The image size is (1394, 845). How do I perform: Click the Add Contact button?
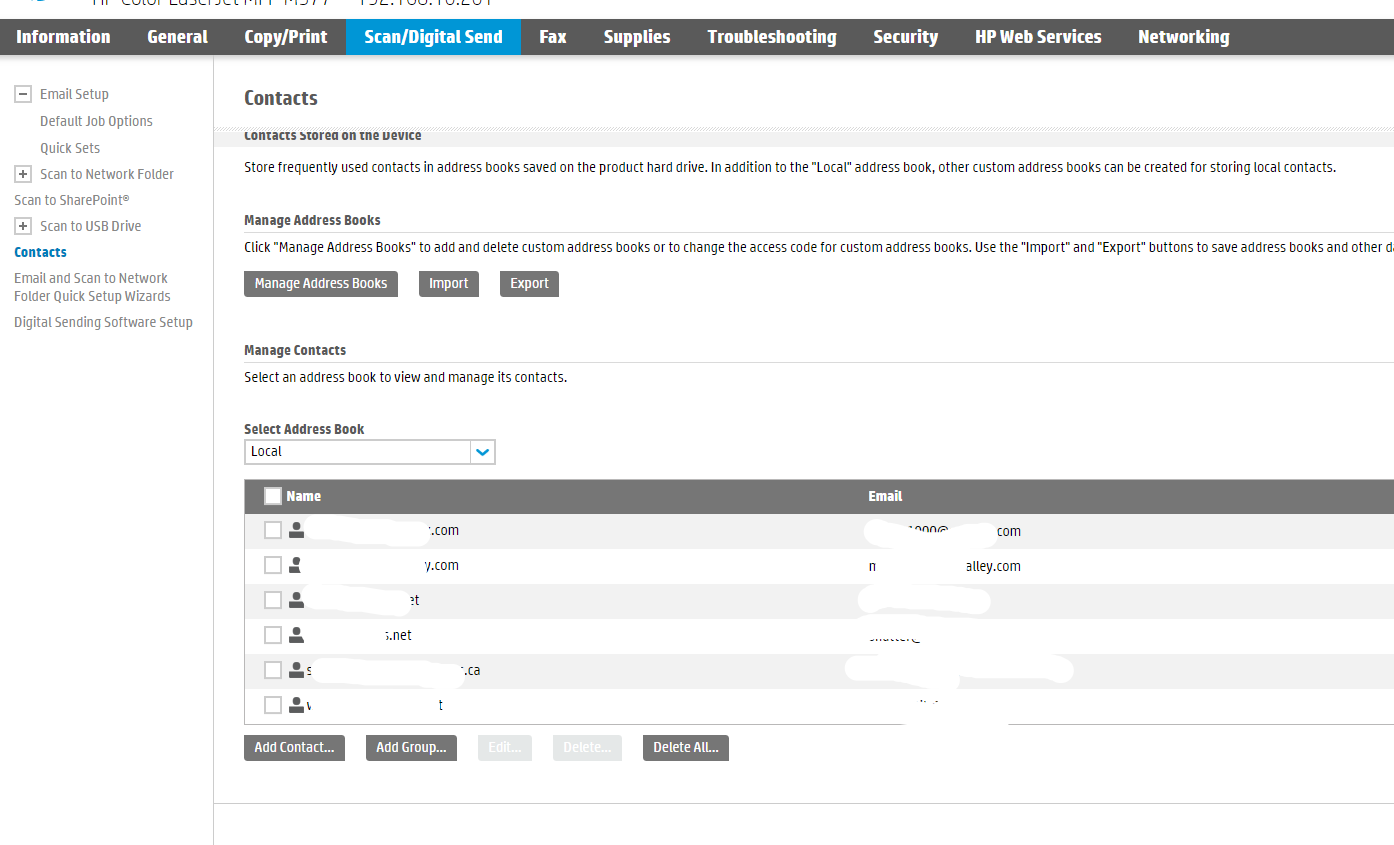click(x=294, y=747)
